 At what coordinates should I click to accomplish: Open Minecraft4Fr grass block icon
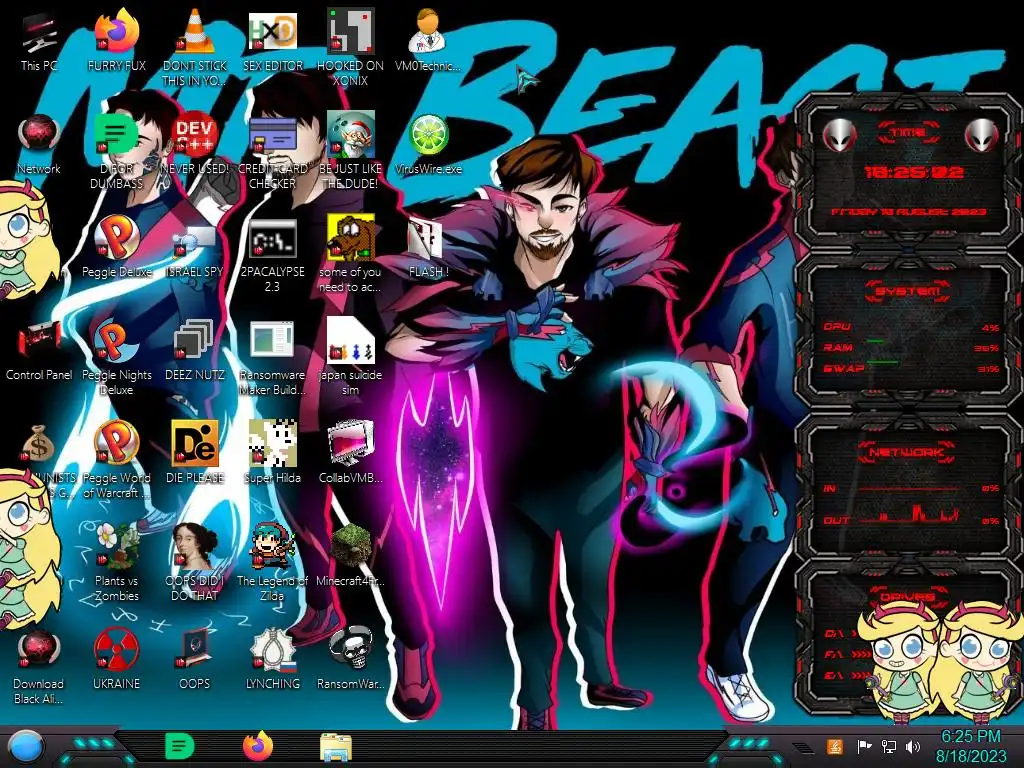pos(350,556)
